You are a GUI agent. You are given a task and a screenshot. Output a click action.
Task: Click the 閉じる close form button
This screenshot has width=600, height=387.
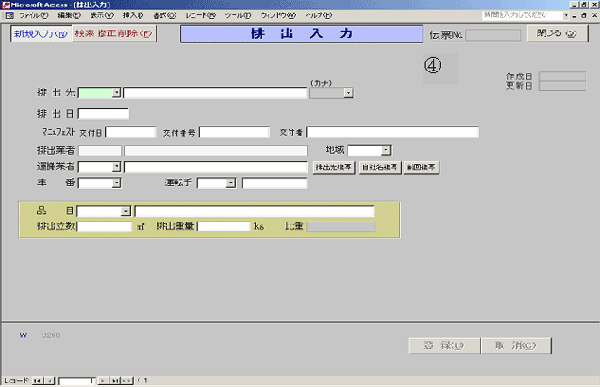click(557, 33)
